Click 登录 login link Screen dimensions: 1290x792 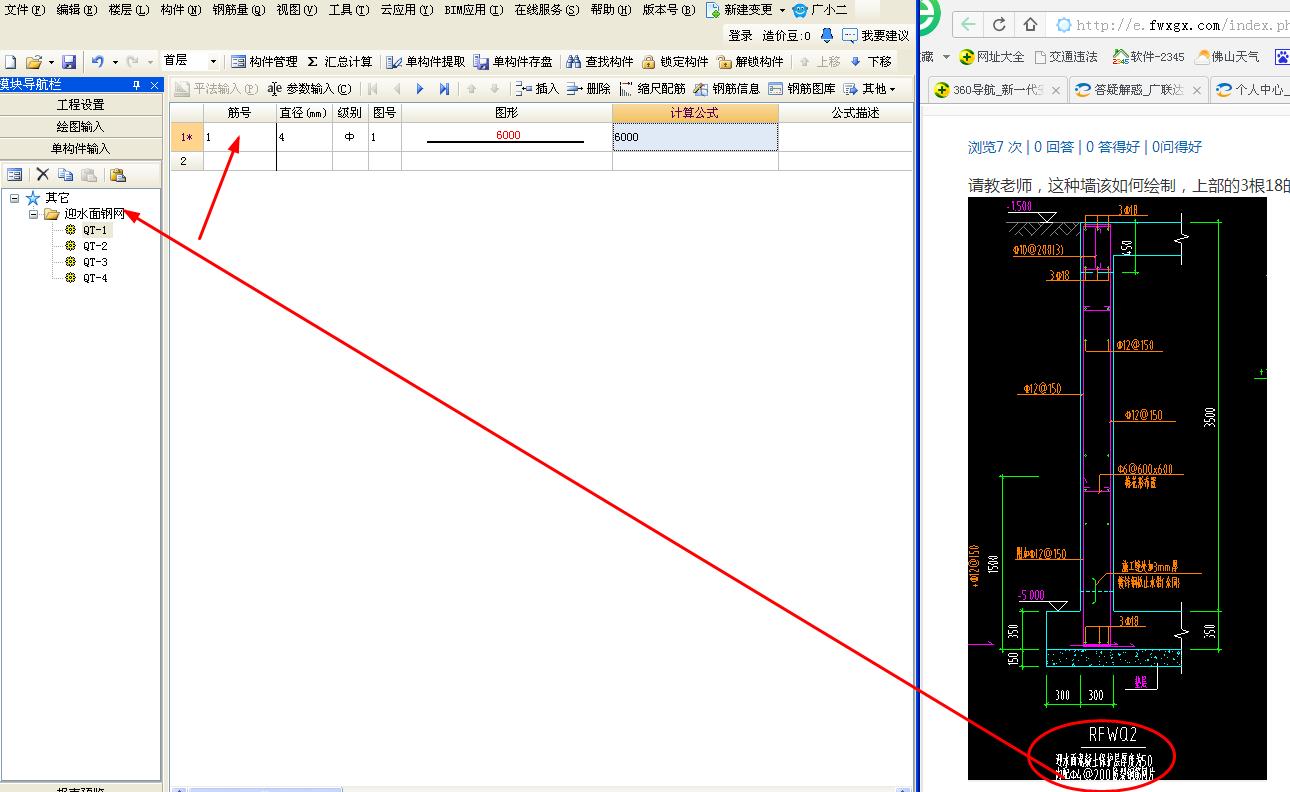tap(740, 36)
